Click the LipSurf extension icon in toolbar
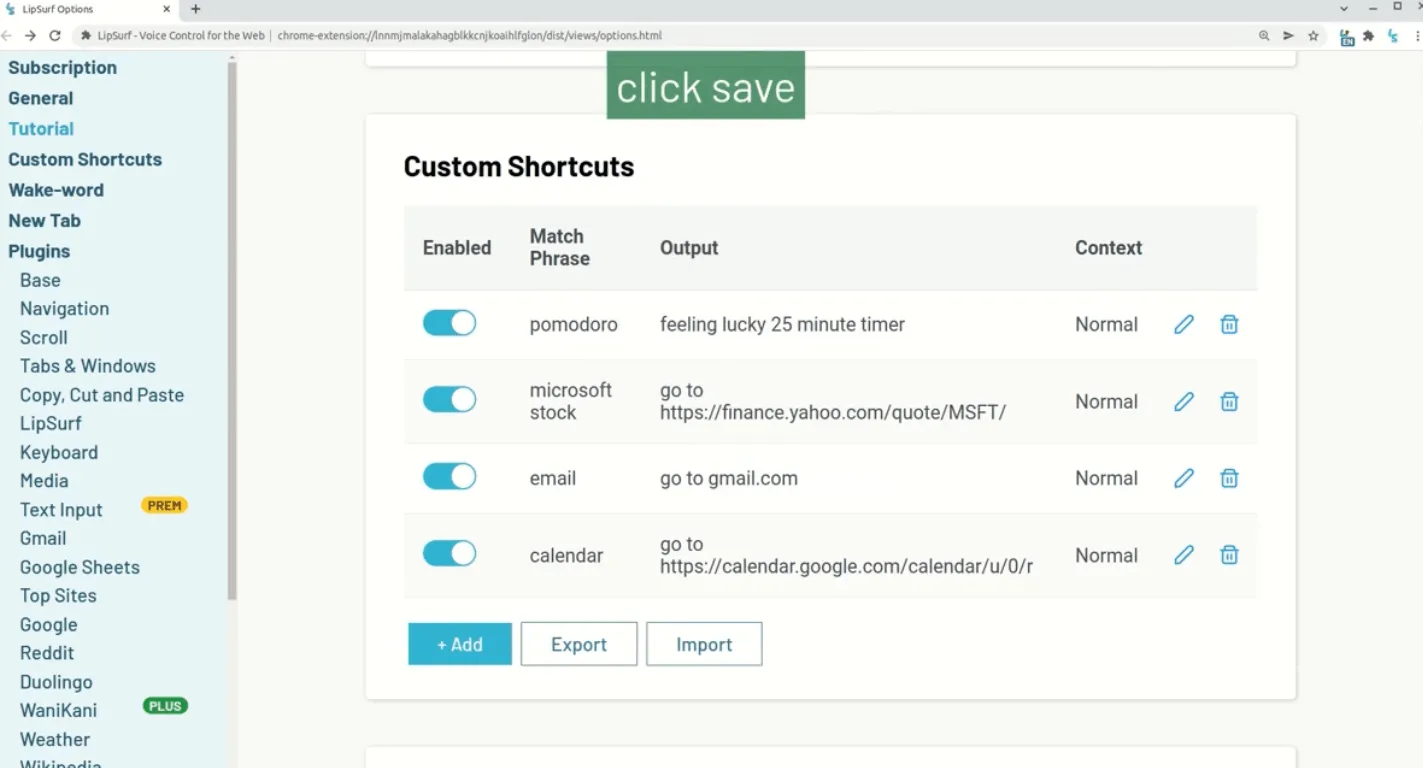The width and height of the screenshot is (1423, 768). tap(1393, 35)
